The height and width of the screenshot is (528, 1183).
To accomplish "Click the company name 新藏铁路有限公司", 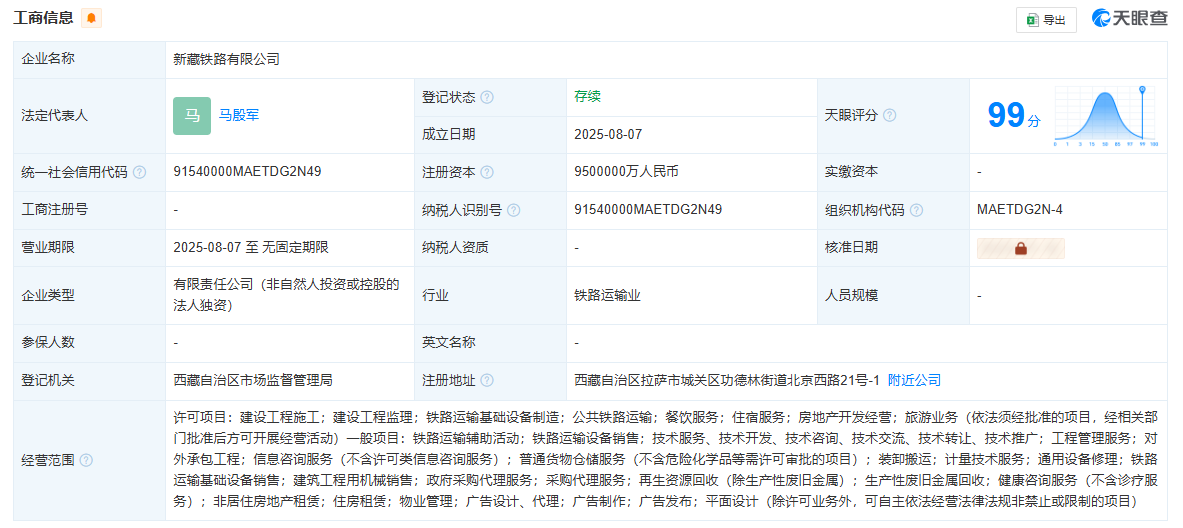I will (x=227, y=59).
